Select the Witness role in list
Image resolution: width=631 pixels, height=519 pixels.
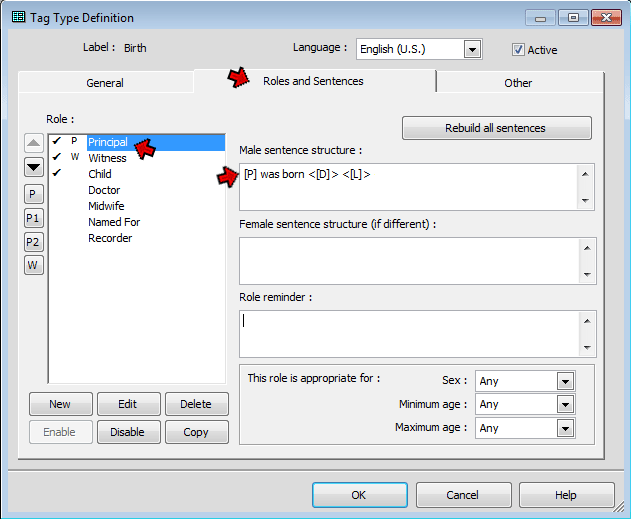(x=107, y=158)
